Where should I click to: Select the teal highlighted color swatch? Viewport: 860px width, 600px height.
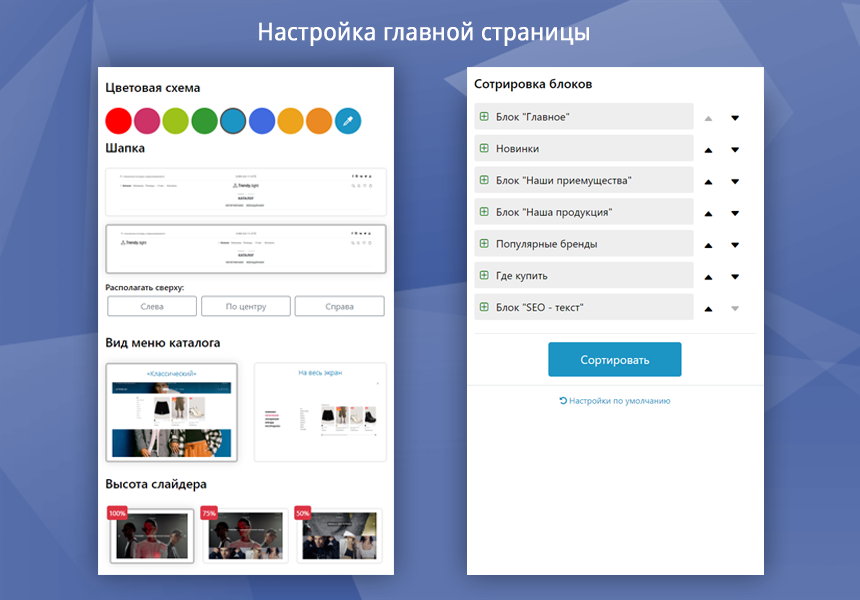233,120
